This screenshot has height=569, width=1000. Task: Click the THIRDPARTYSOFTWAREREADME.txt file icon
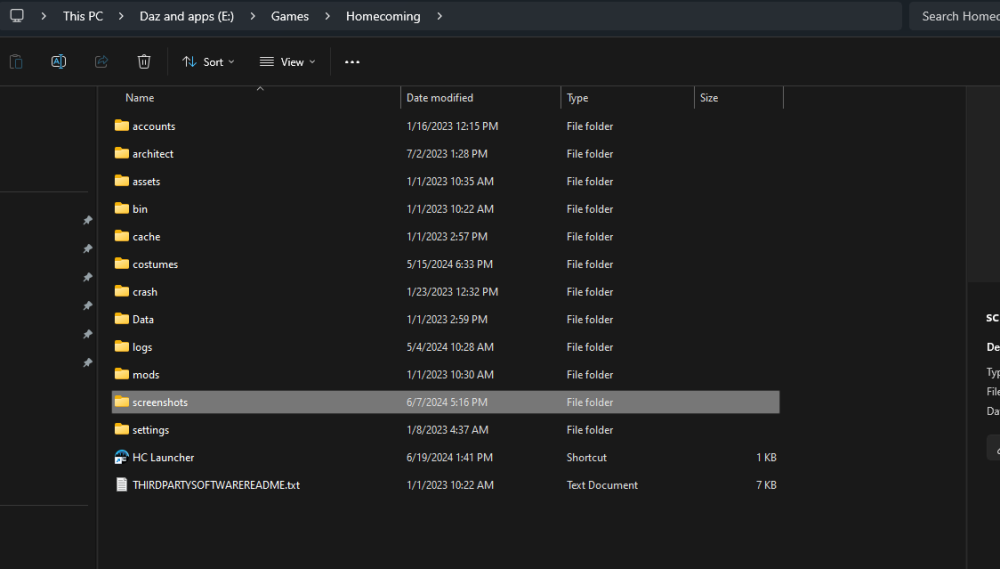click(122, 485)
